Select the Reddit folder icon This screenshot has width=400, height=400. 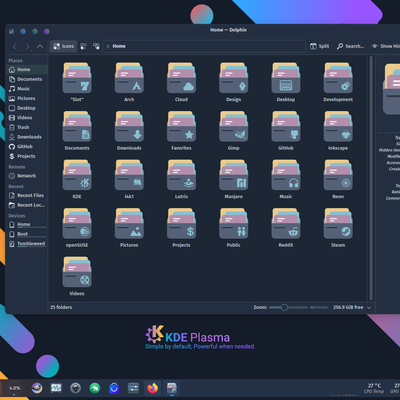click(x=286, y=224)
